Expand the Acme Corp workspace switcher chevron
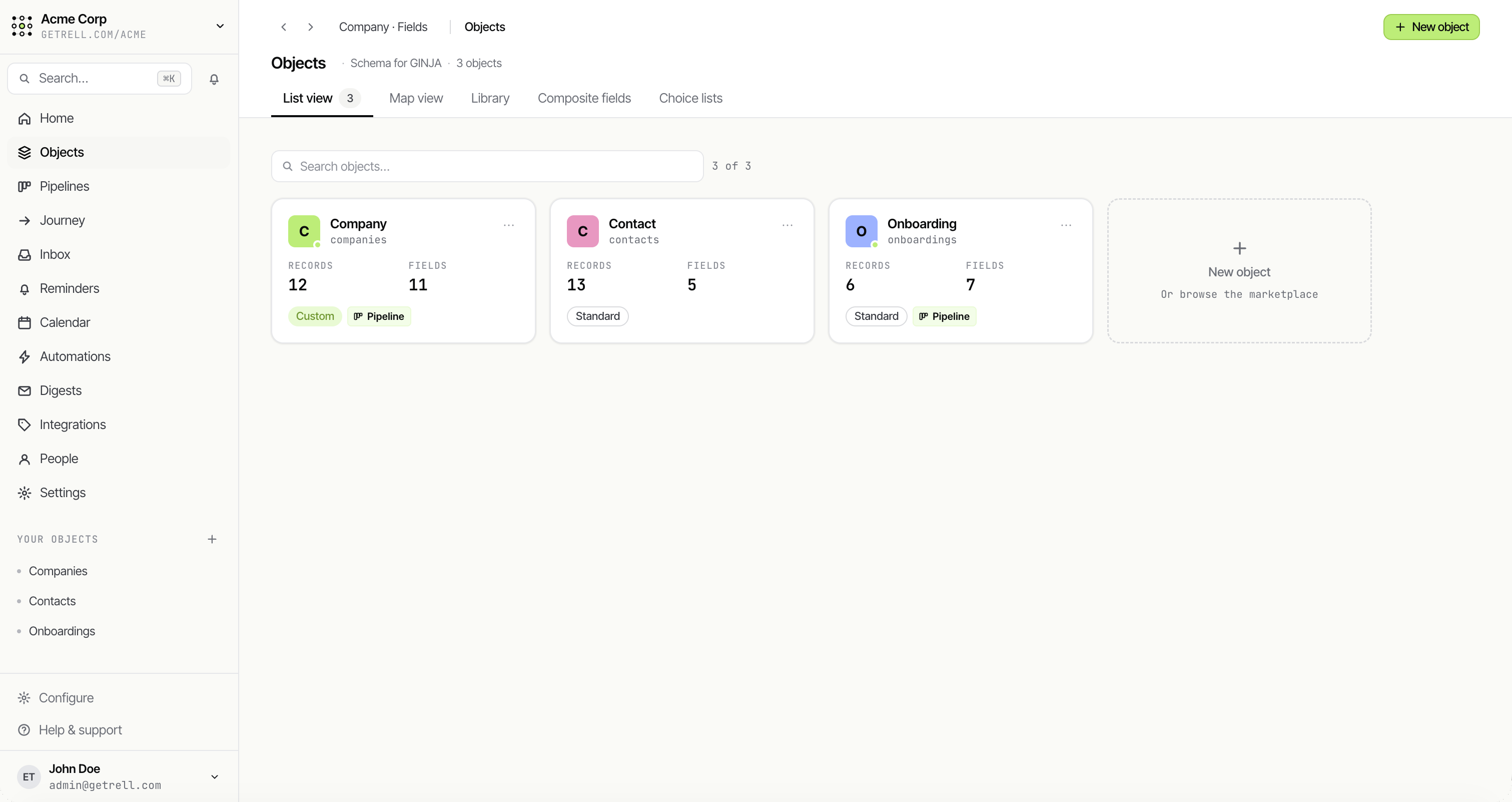 (220, 27)
